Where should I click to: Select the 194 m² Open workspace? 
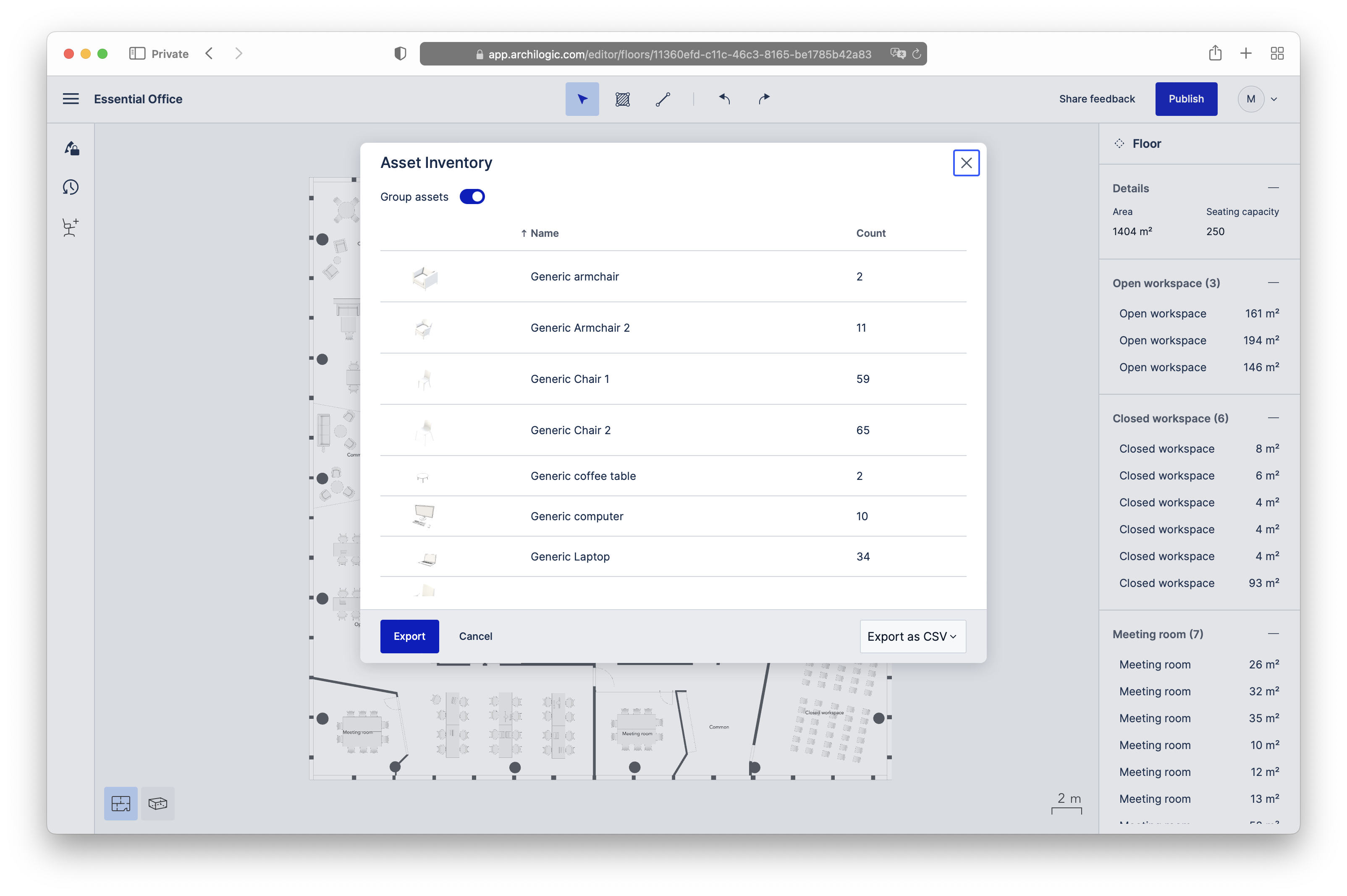tap(1198, 341)
